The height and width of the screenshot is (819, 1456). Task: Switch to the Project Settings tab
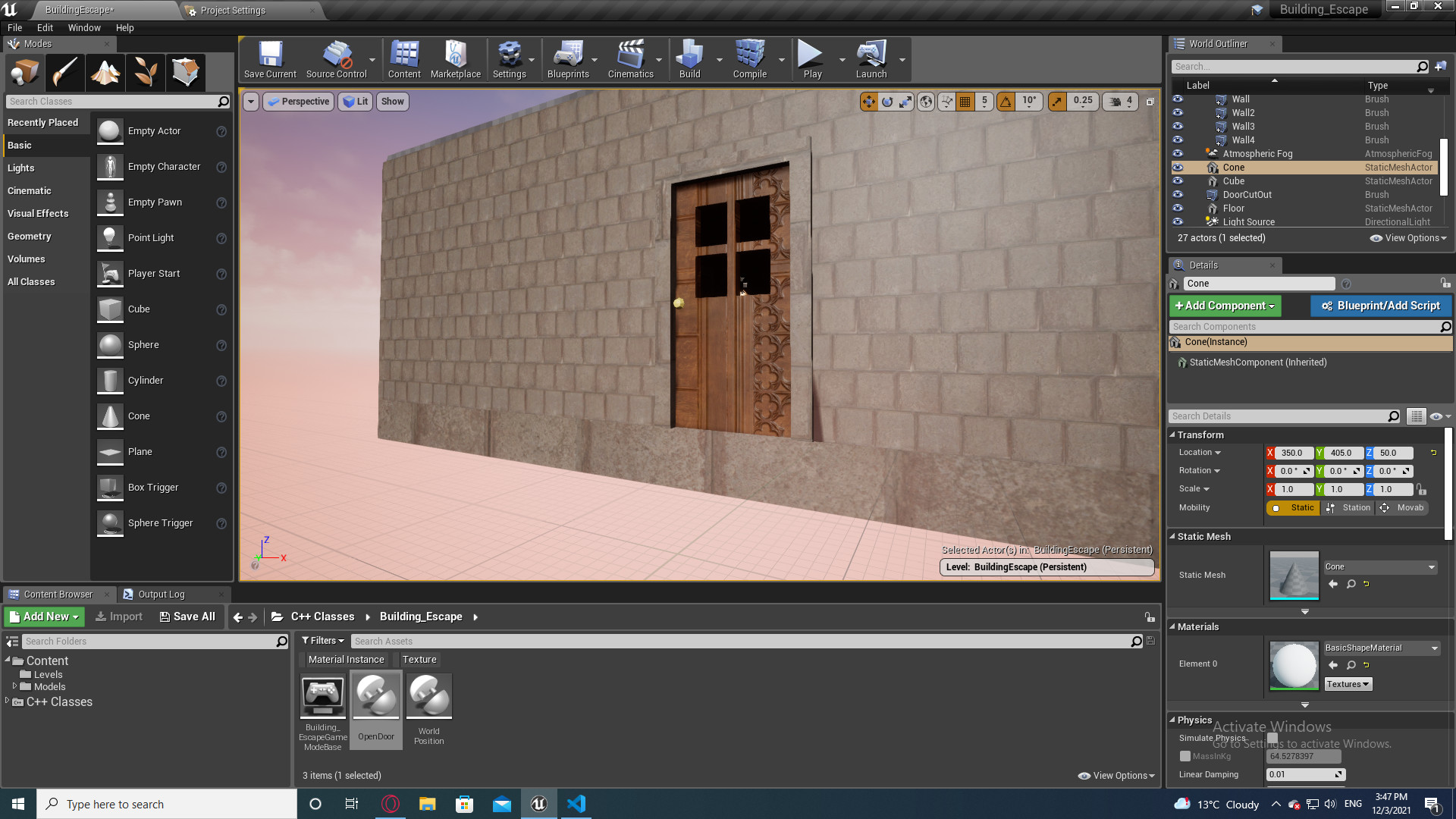pyautogui.click(x=233, y=10)
